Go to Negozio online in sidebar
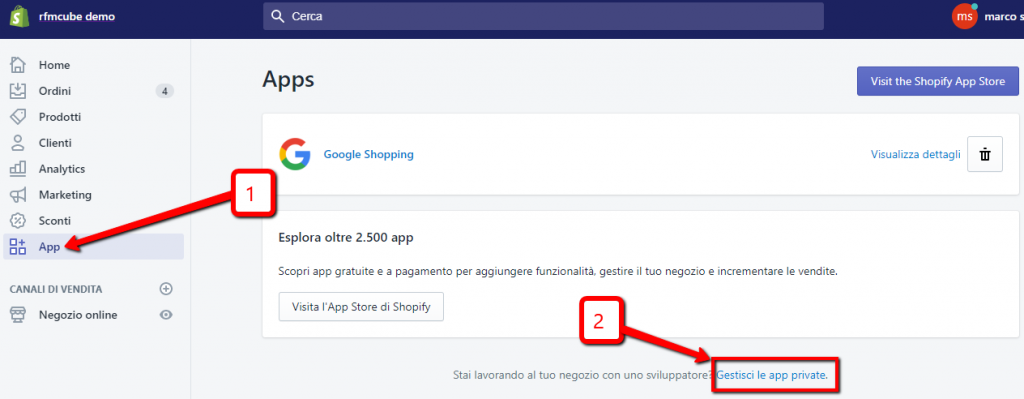The width and height of the screenshot is (1024, 399). tap(78, 315)
